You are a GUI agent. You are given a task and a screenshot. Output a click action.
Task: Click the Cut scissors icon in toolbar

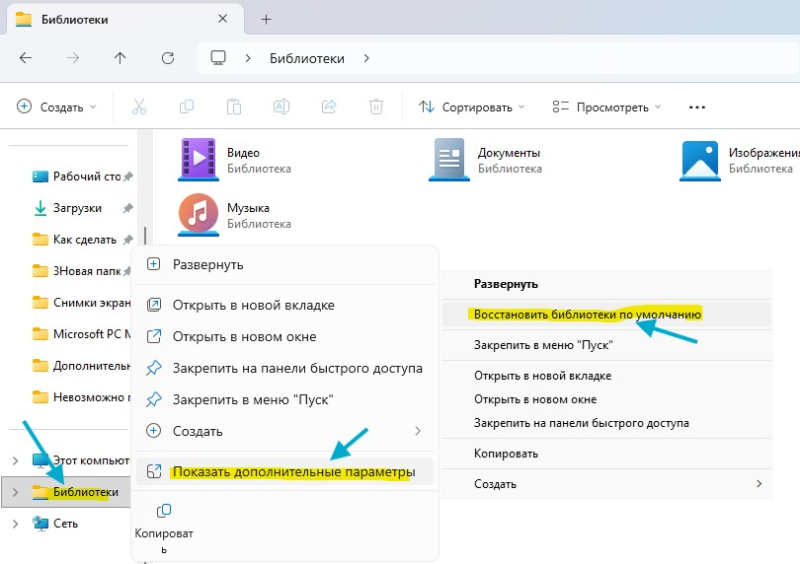tap(139, 107)
